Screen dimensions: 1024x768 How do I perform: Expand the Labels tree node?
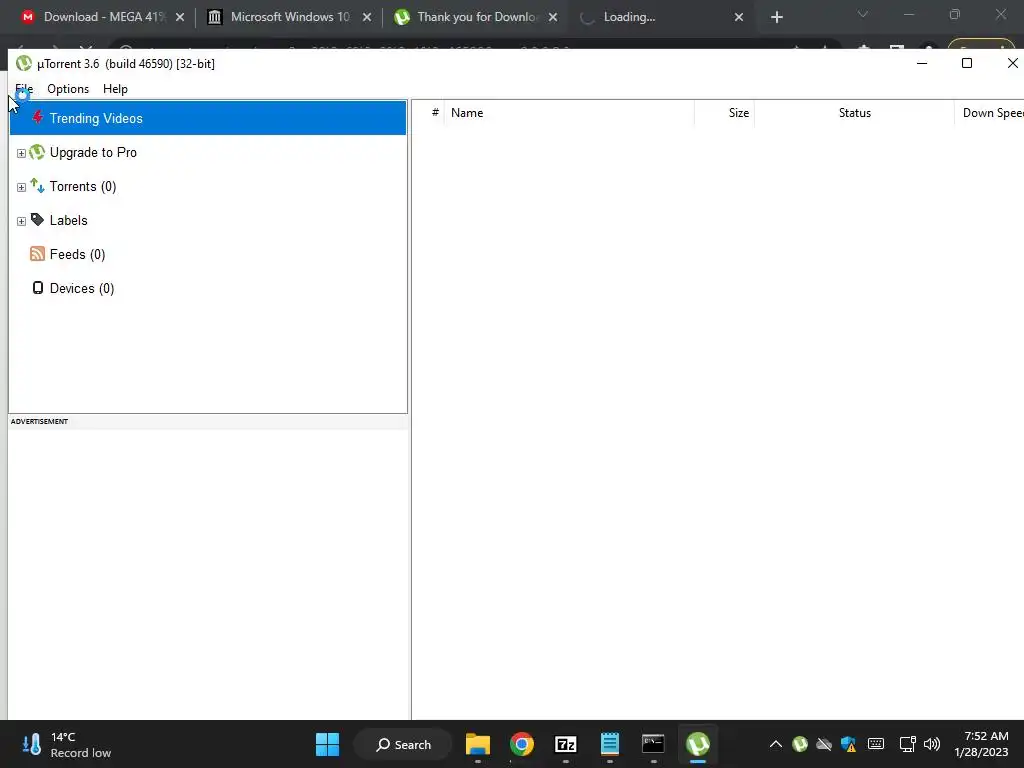click(21, 221)
